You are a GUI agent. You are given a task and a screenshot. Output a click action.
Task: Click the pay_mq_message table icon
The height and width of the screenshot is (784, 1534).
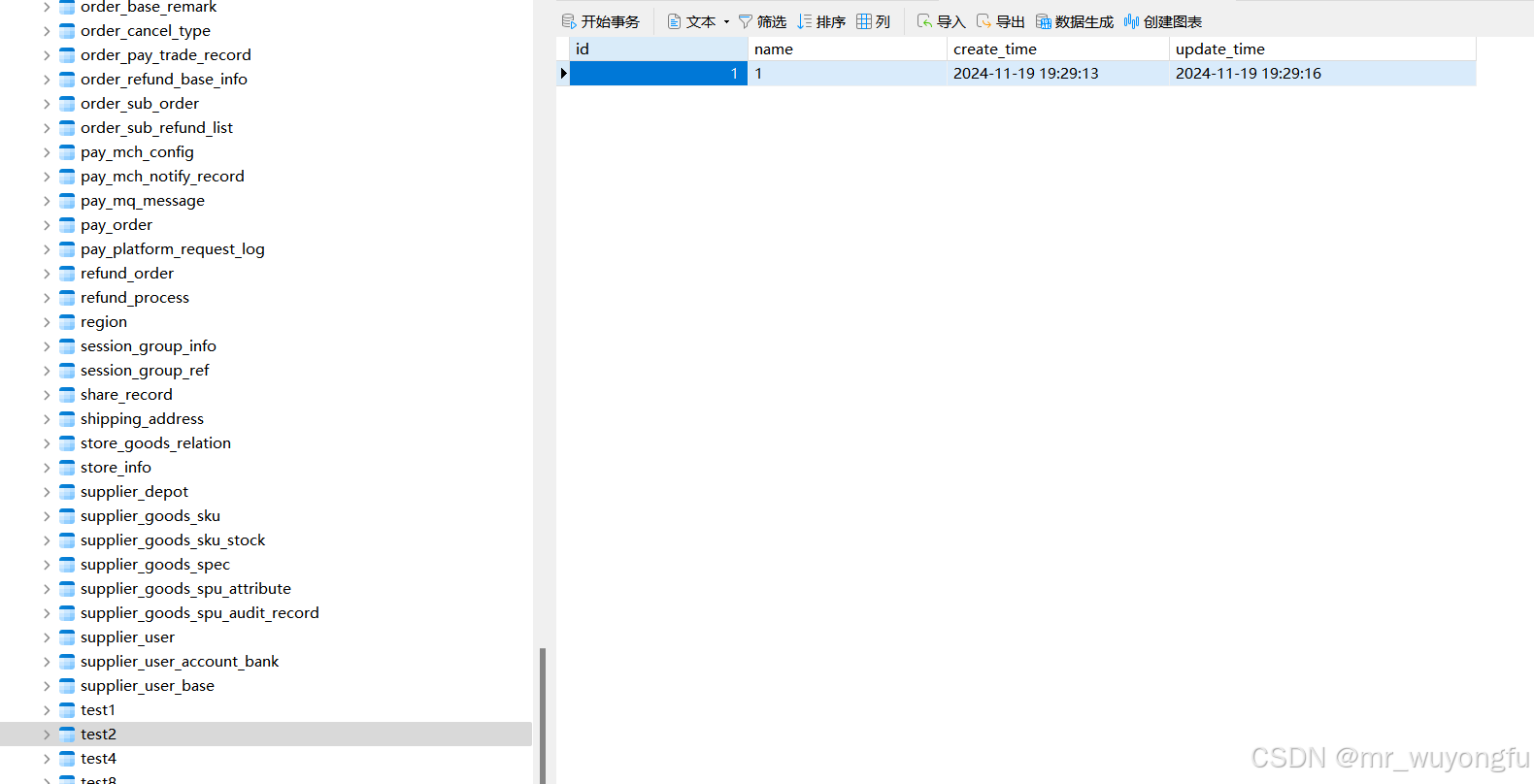[67, 201]
